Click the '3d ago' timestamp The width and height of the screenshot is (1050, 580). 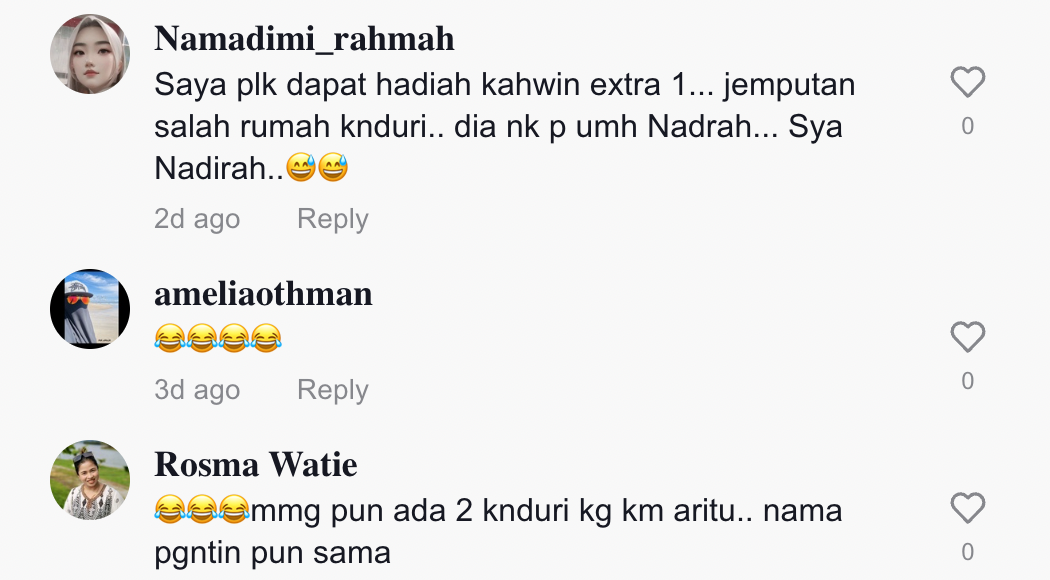[197, 390]
